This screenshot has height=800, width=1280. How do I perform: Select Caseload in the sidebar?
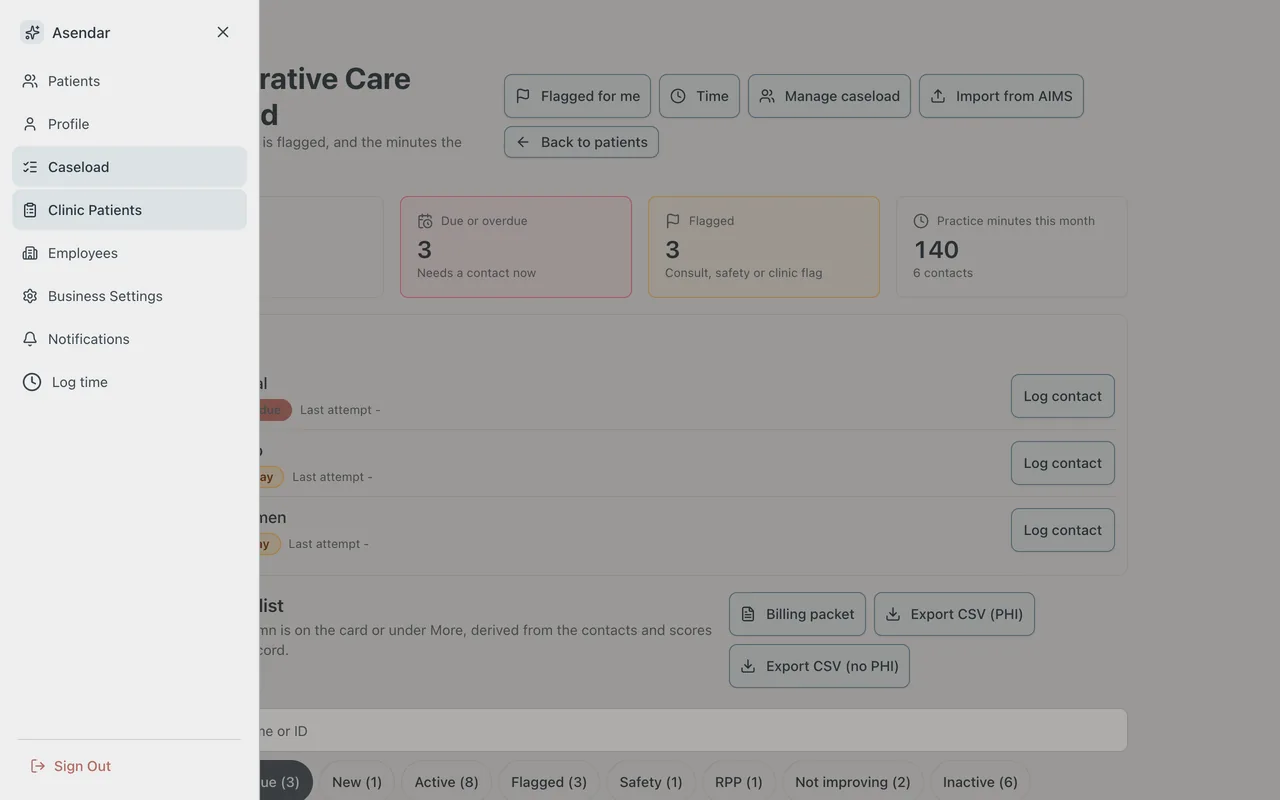coord(129,167)
